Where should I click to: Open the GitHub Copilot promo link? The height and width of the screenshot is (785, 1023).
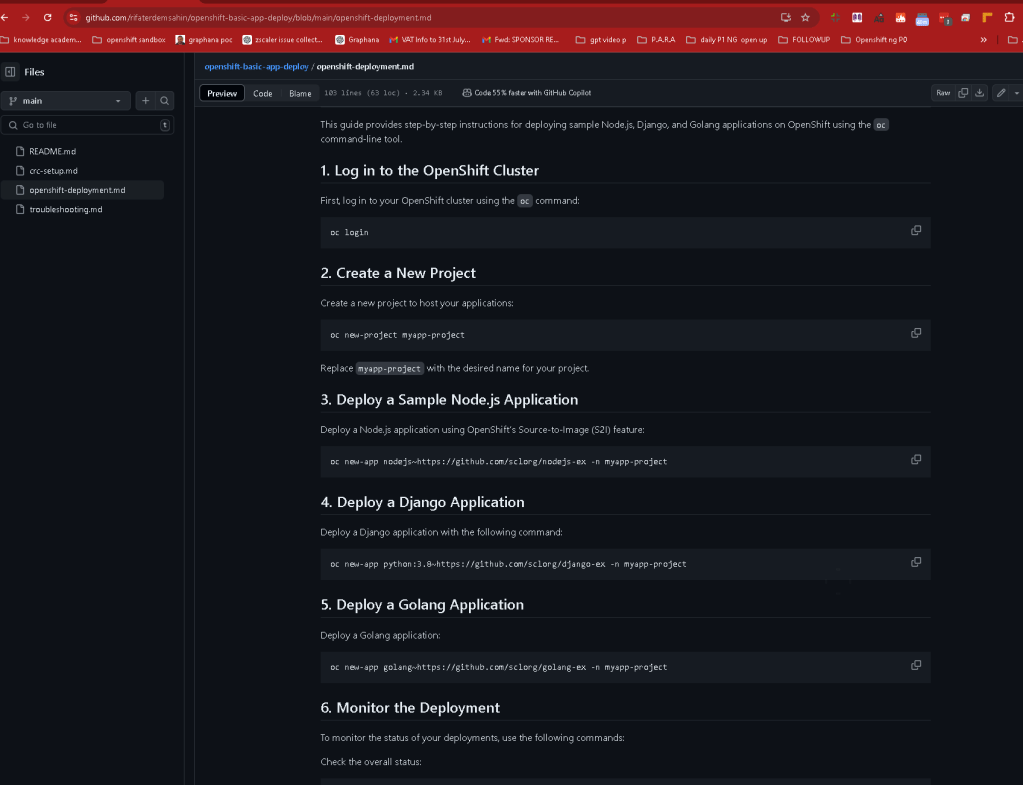point(527,93)
